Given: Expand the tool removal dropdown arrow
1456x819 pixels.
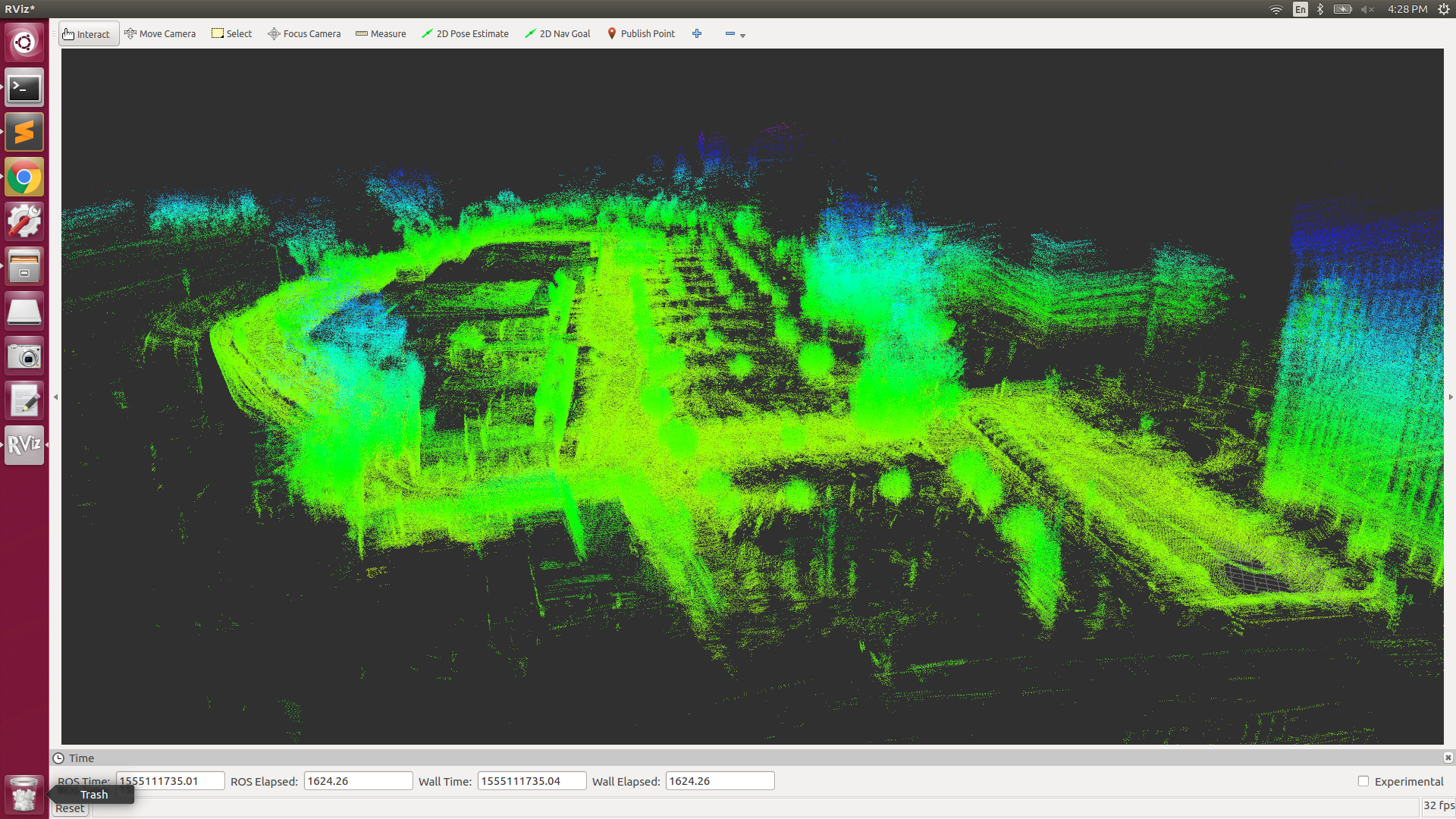Looking at the screenshot, I should pos(742,36).
